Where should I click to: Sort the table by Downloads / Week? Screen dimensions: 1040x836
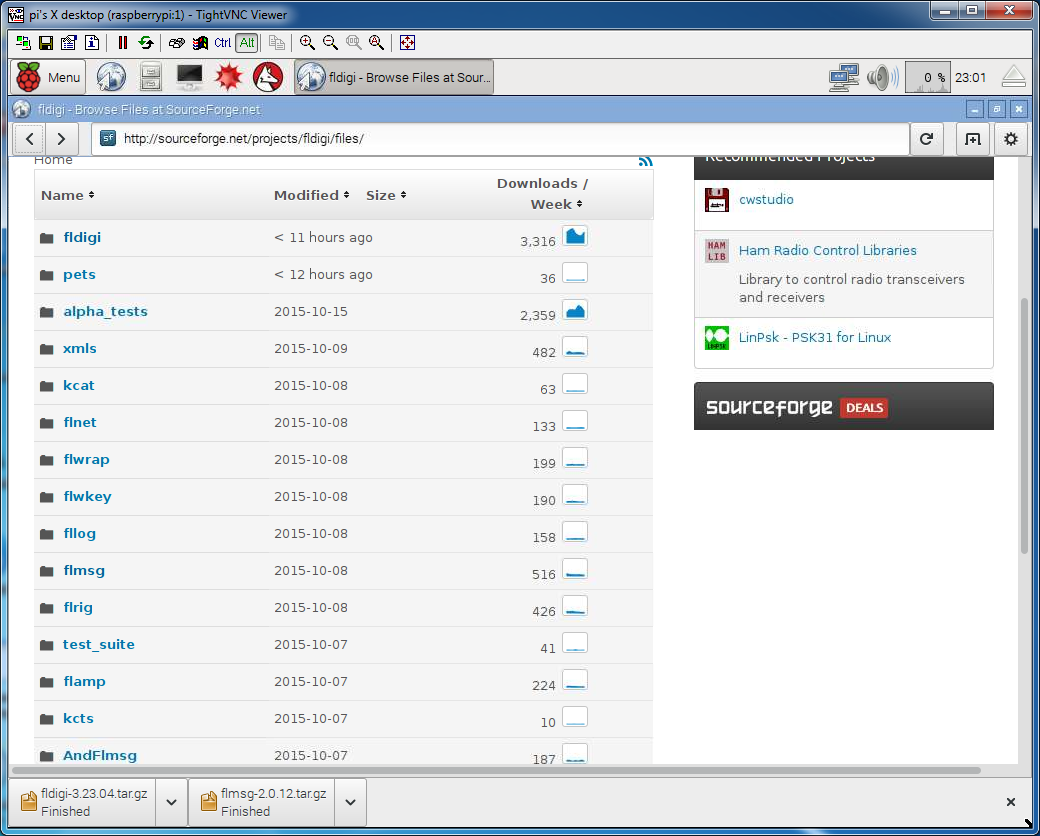point(543,194)
